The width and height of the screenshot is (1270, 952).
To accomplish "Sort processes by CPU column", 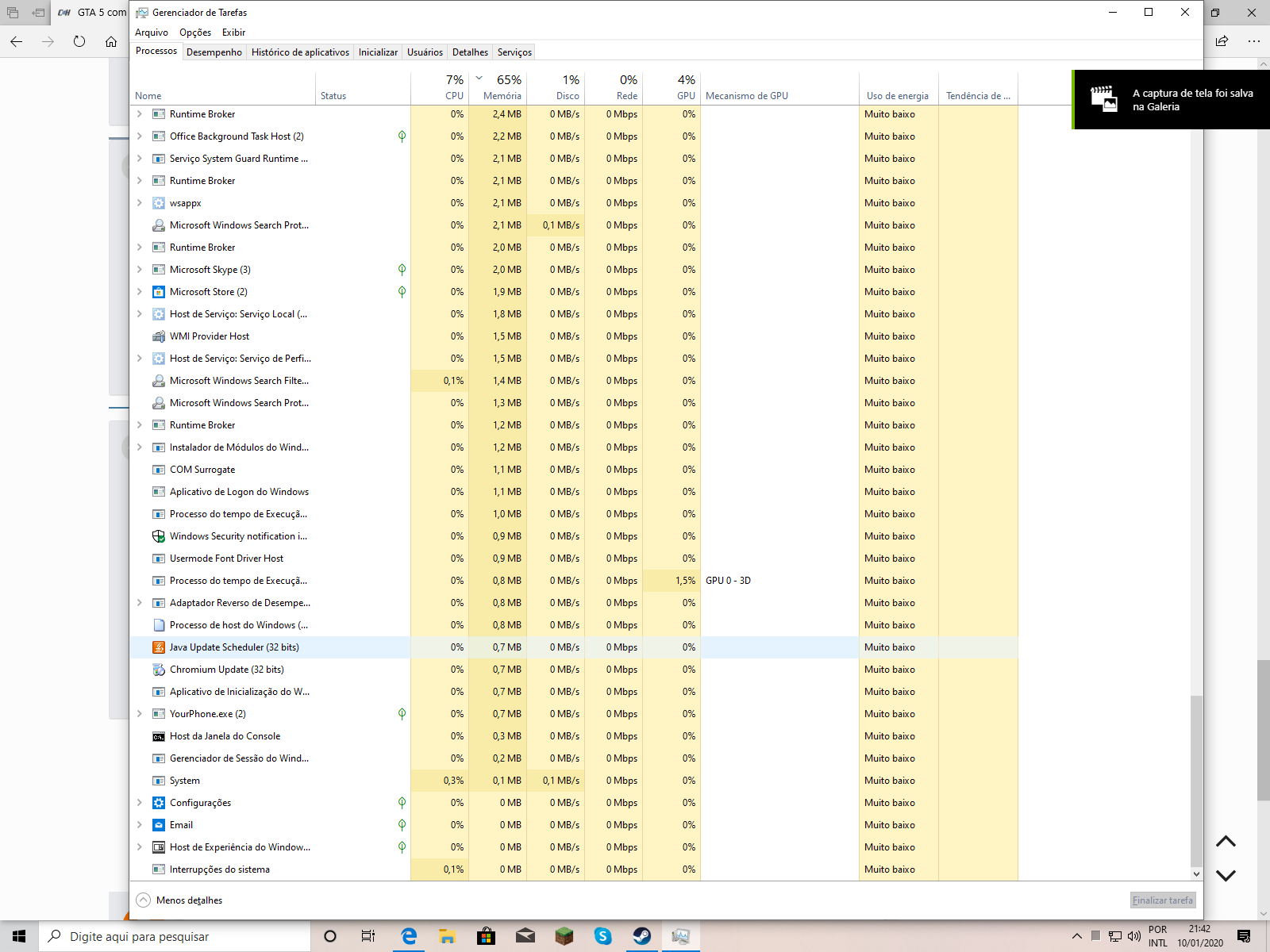I will click(440, 88).
